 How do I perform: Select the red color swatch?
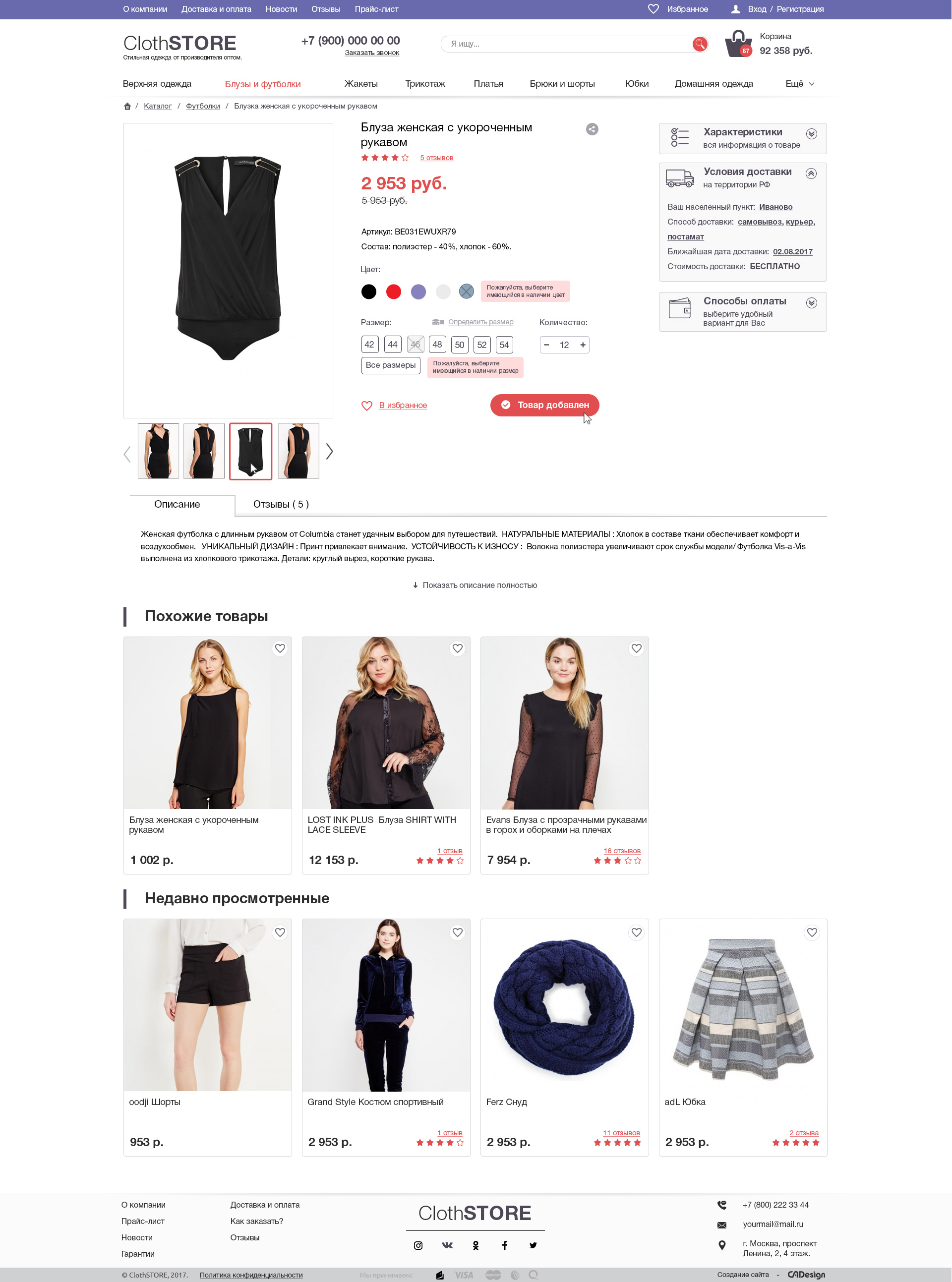point(394,291)
